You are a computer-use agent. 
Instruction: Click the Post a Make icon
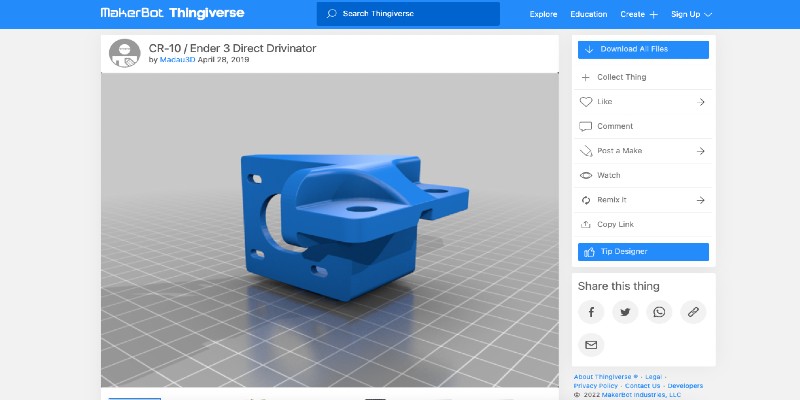(586, 151)
